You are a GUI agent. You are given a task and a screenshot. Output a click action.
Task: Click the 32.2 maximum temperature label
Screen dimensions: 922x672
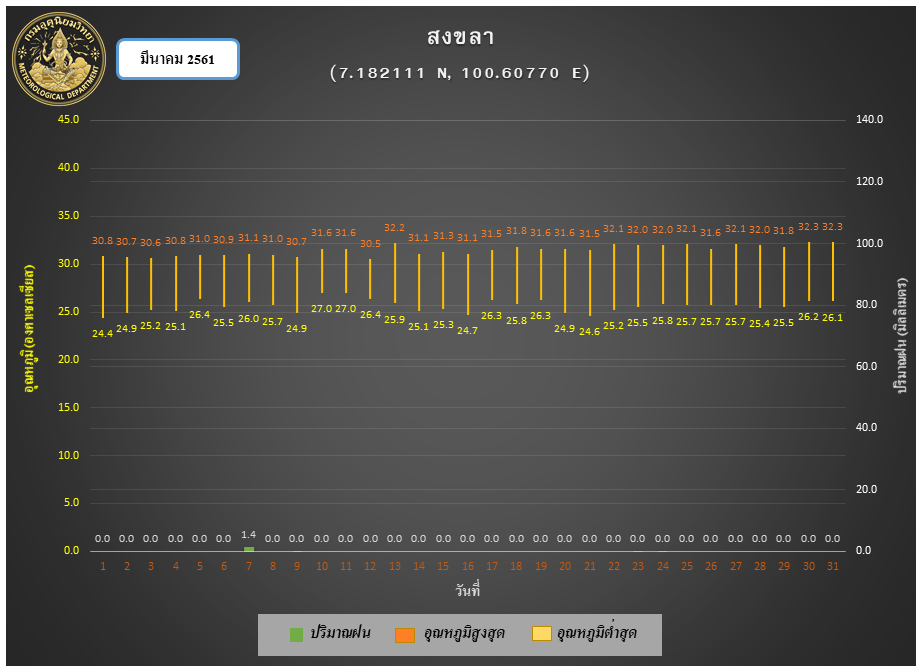click(395, 228)
